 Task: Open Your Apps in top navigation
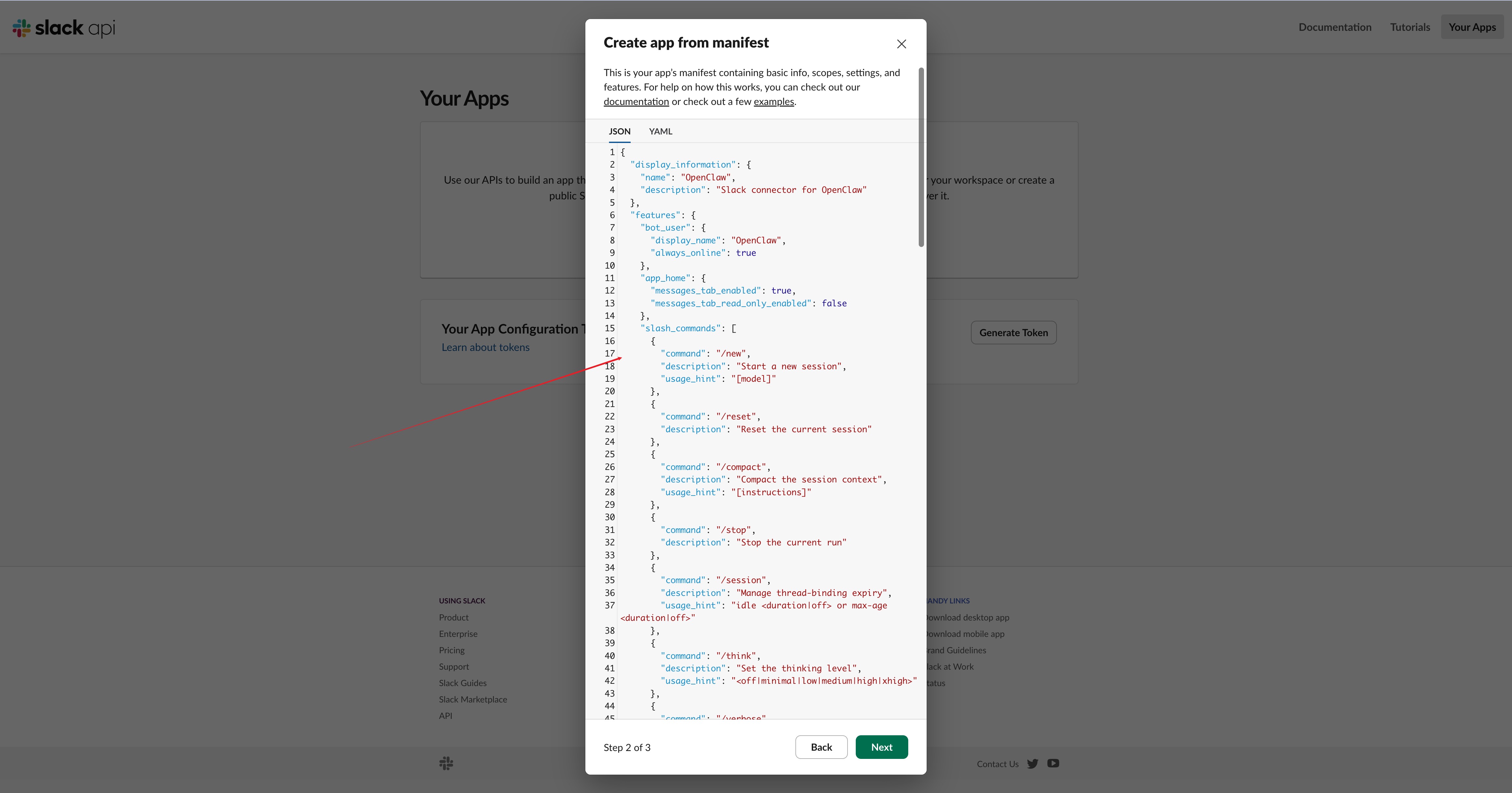(x=1472, y=27)
